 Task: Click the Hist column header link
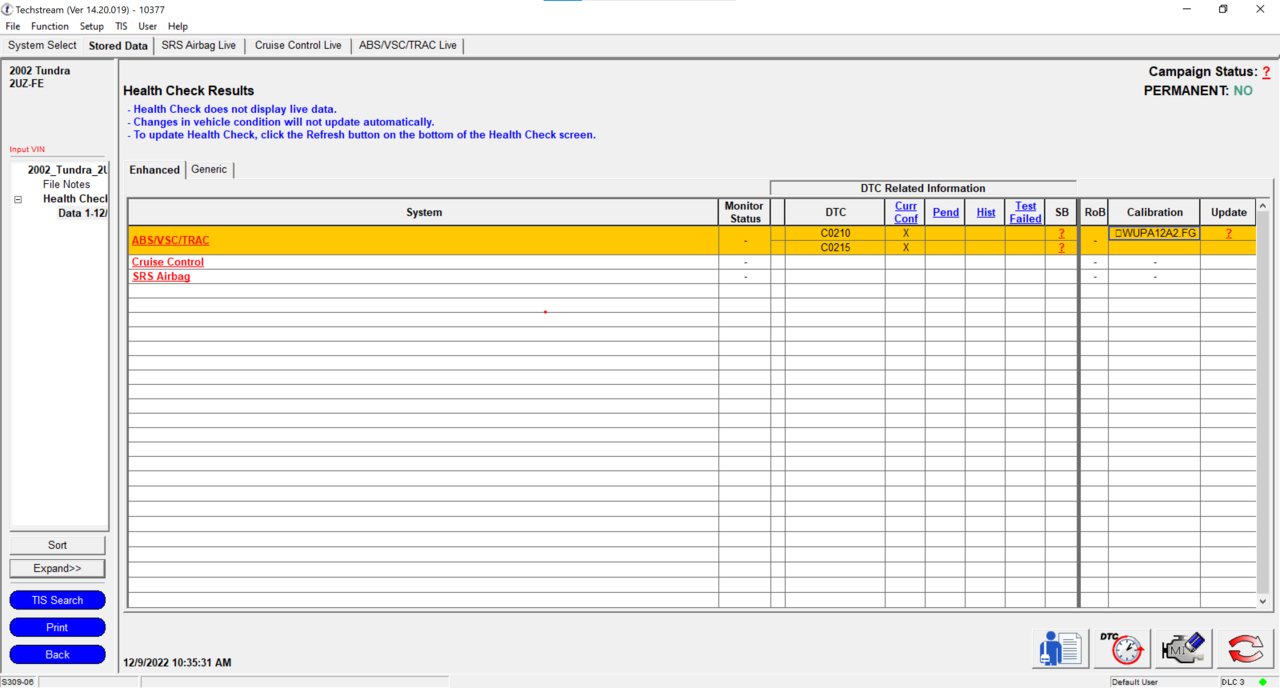[x=986, y=212]
